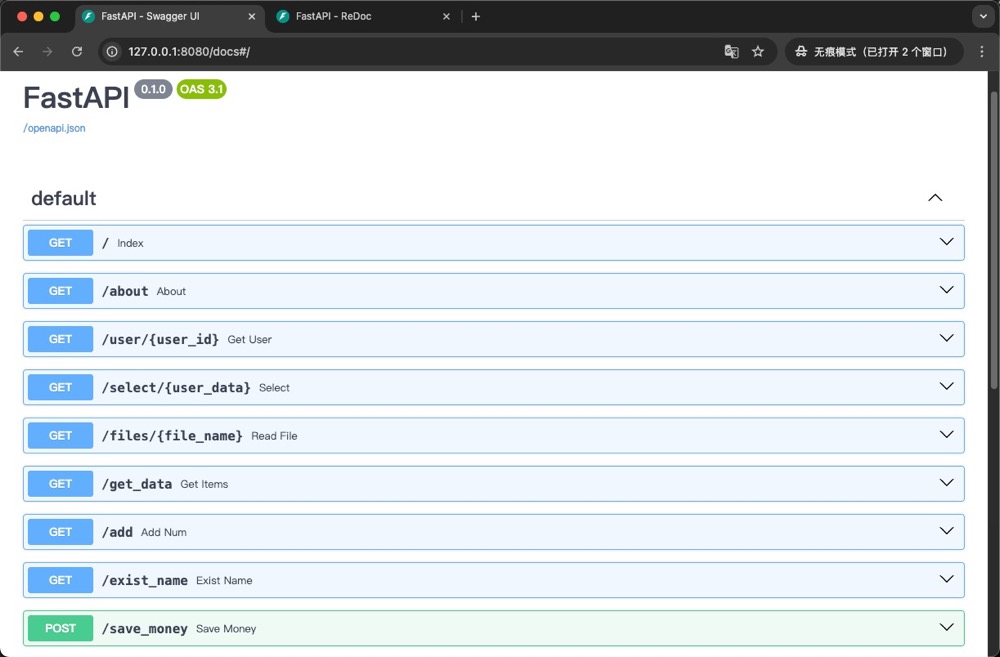
Task: Expand the /add Add Num operation
Action: point(946,531)
